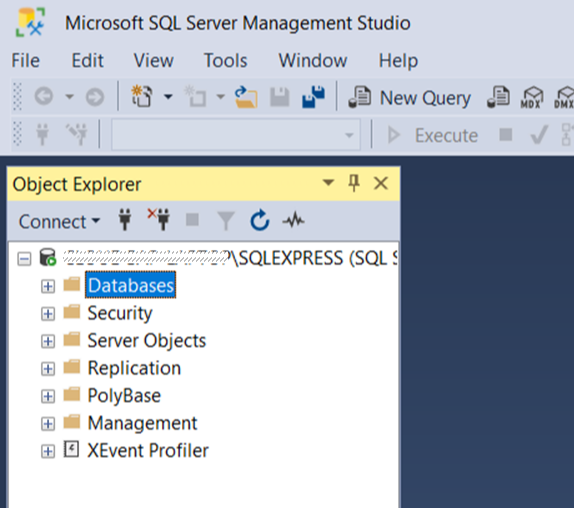The height and width of the screenshot is (508, 574).
Task: Select the Management tree item
Action: (142, 423)
